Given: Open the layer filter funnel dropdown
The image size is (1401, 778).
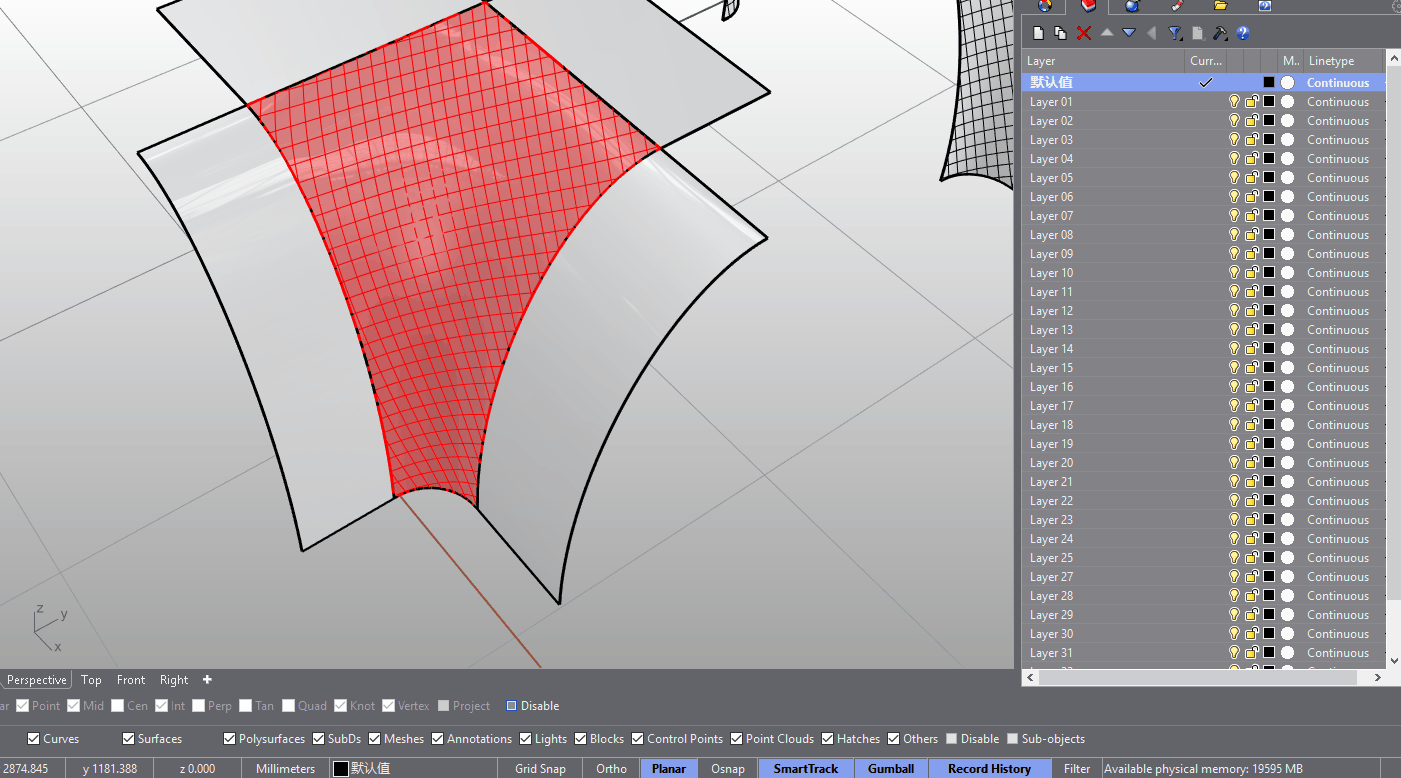Looking at the screenshot, I should (1175, 33).
